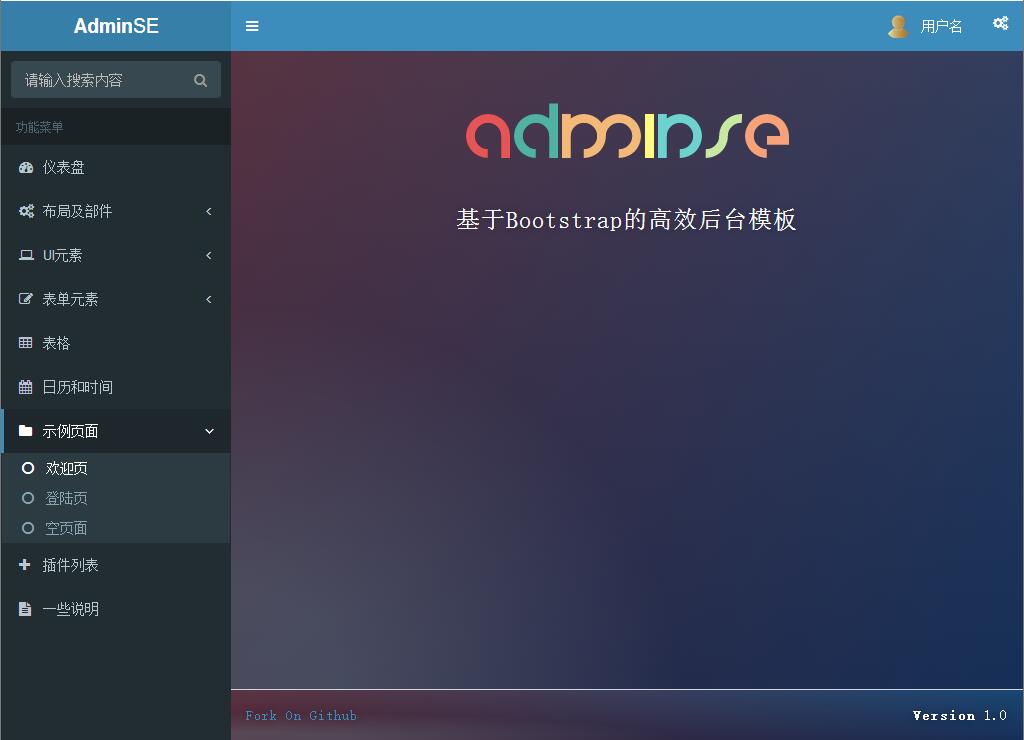This screenshot has width=1024, height=740.
Task: Click the 一些说明 document icon
Action: [25, 609]
